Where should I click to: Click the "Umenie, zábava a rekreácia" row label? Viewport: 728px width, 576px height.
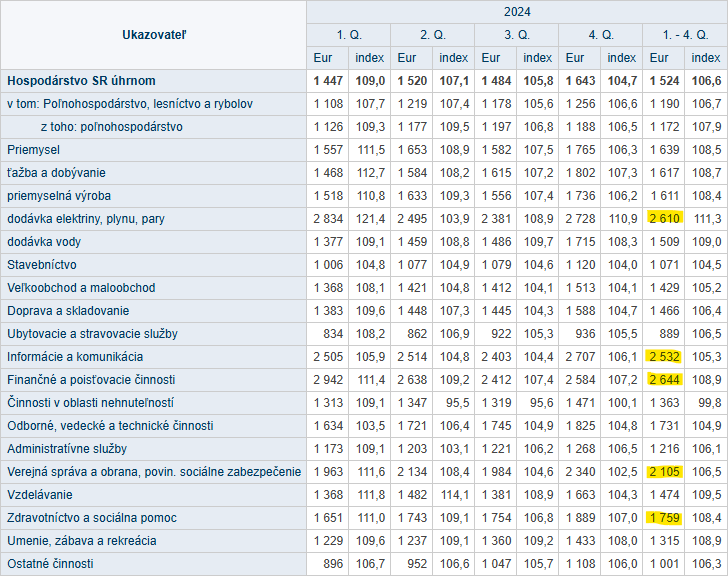click(80, 541)
